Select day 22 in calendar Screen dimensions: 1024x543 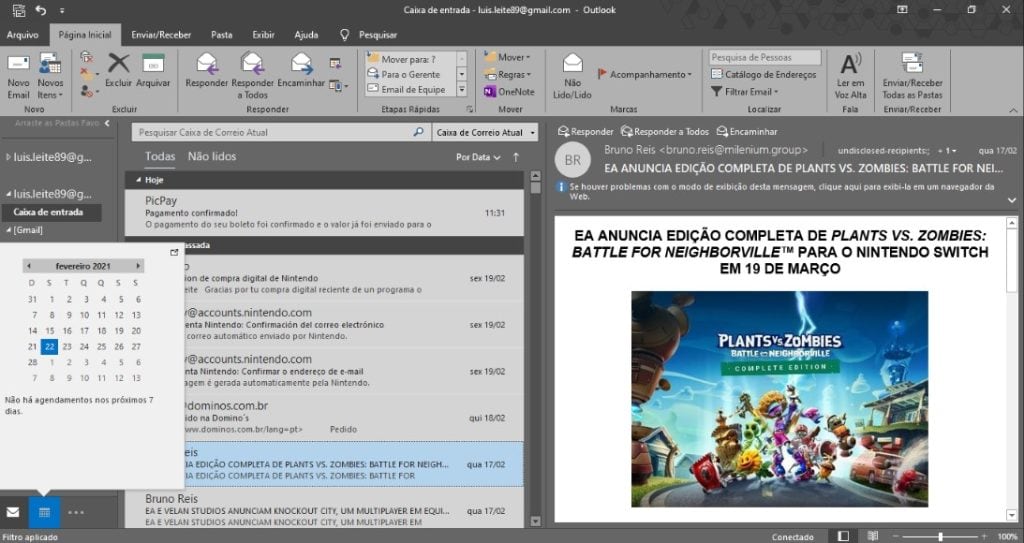50,346
